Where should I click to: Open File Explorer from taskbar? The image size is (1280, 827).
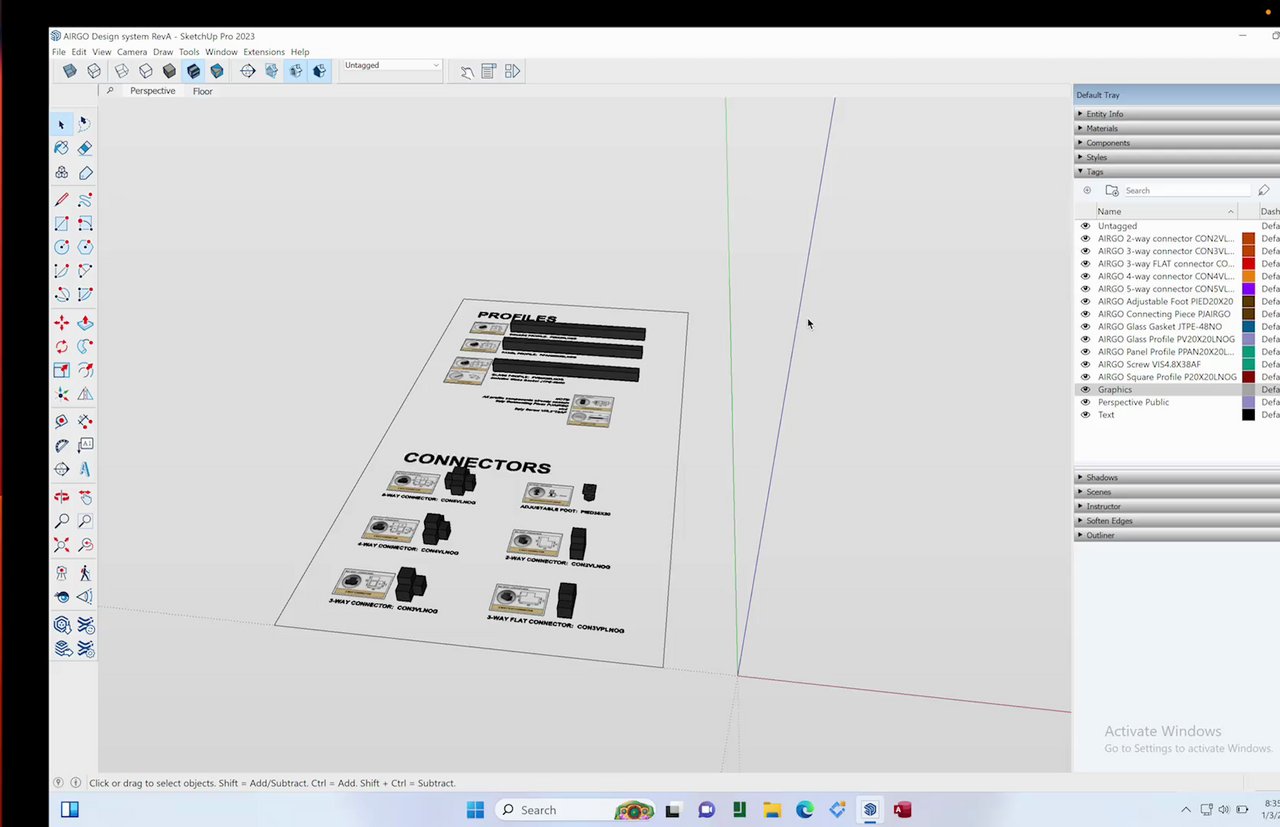point(772,810)
